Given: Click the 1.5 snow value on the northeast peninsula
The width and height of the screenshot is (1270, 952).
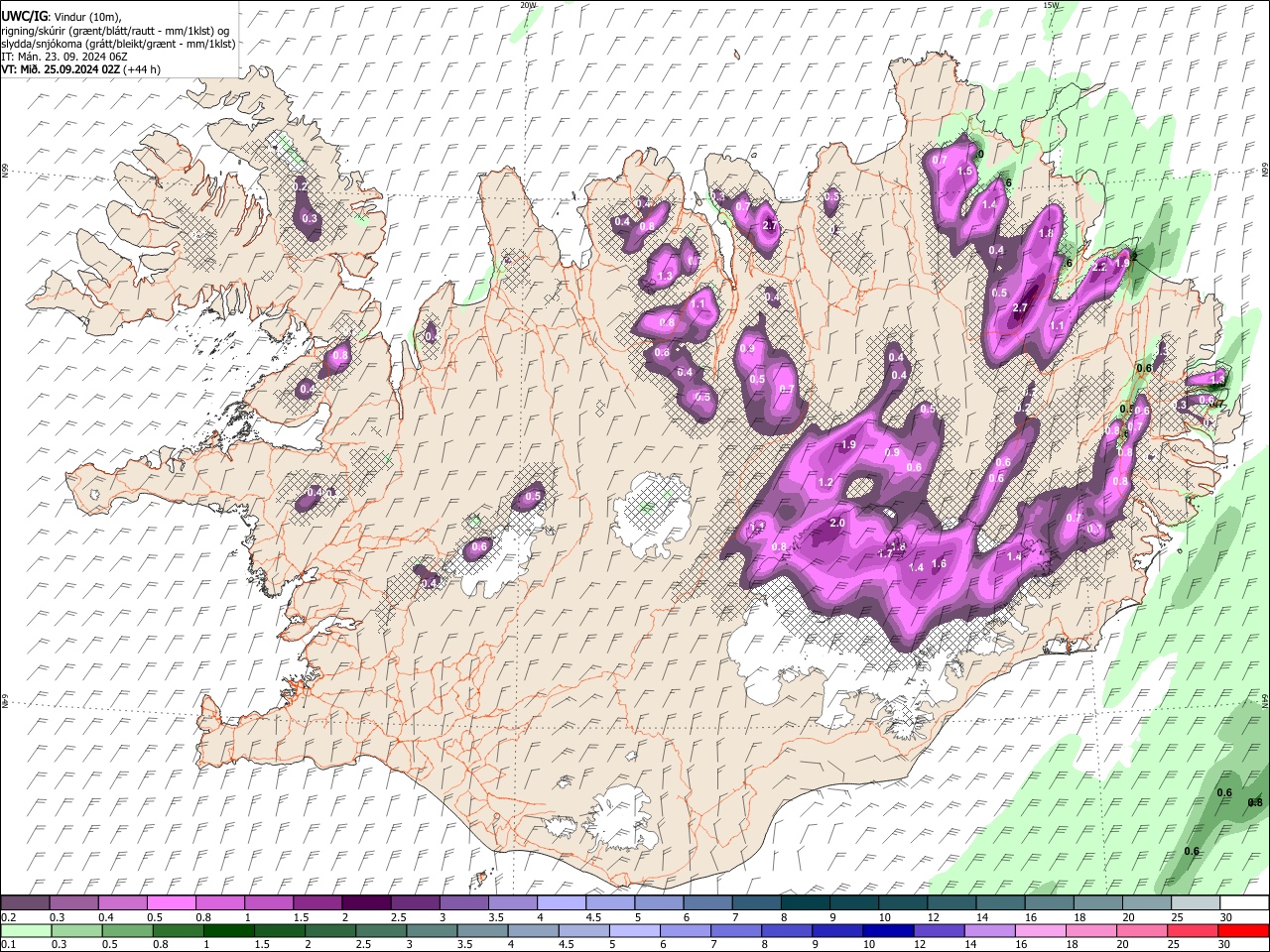Looking at the screenshot, I should (964, 171).
